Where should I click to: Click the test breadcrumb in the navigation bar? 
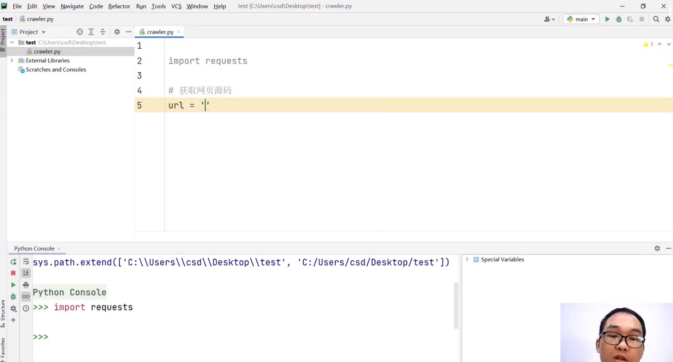[x=8, y=19]
